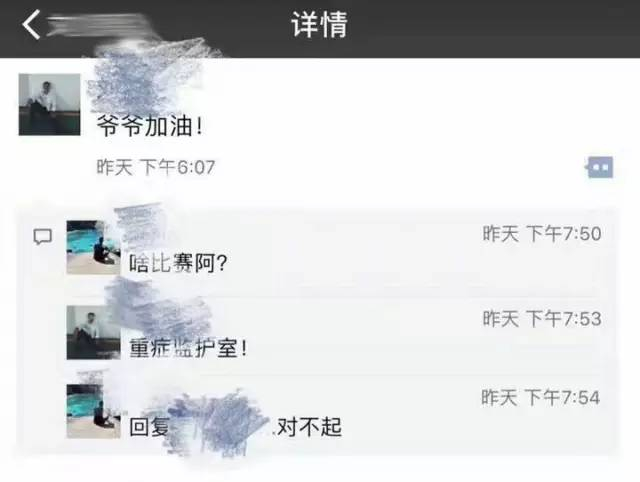Tap the reply comment ending in 对不起
The image size is (640, 482).
[236, 427]
